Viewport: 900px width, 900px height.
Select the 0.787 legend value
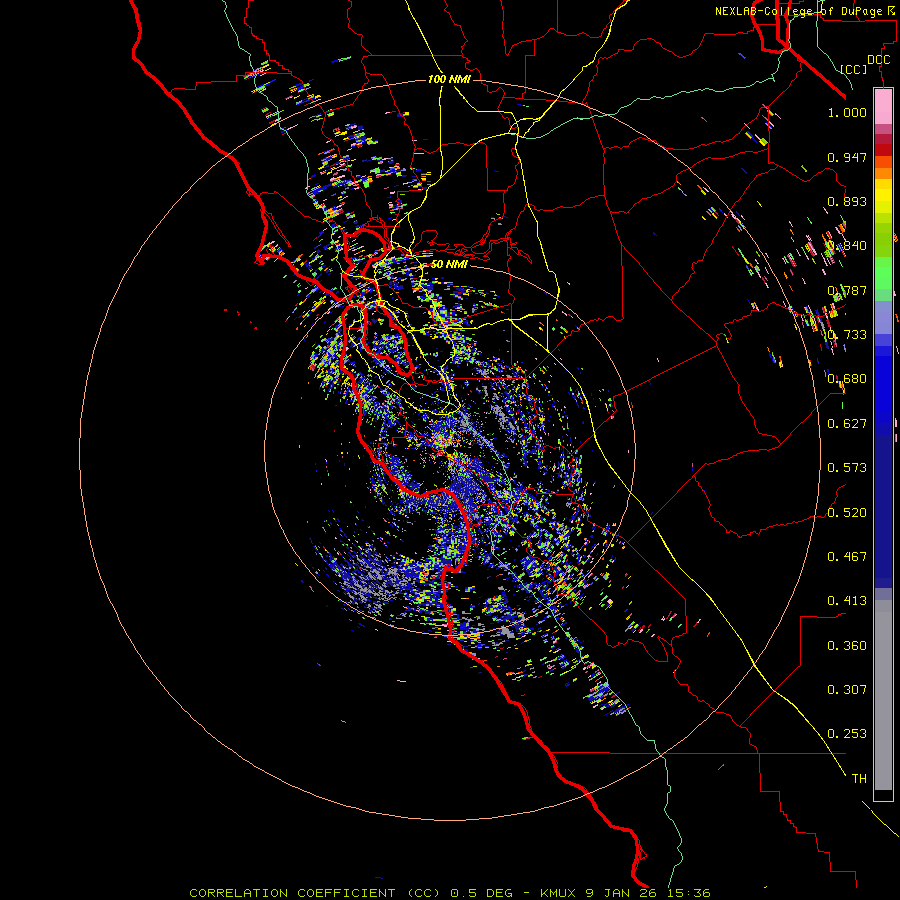[x=847, y=290]
